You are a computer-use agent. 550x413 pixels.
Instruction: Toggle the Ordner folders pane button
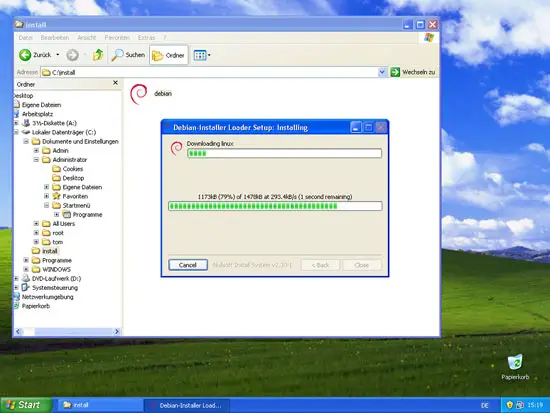[x=169, y=55]
